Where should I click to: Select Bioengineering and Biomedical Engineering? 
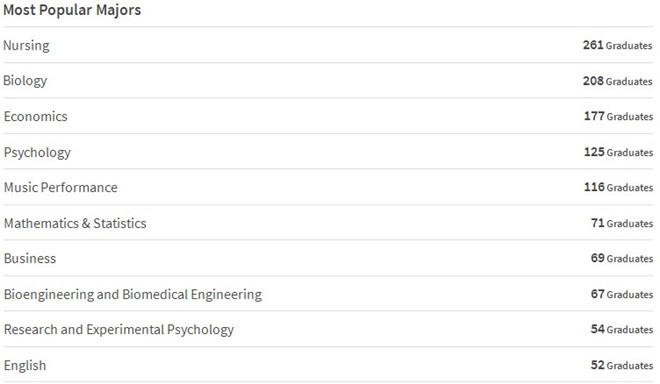click(133, 294)
